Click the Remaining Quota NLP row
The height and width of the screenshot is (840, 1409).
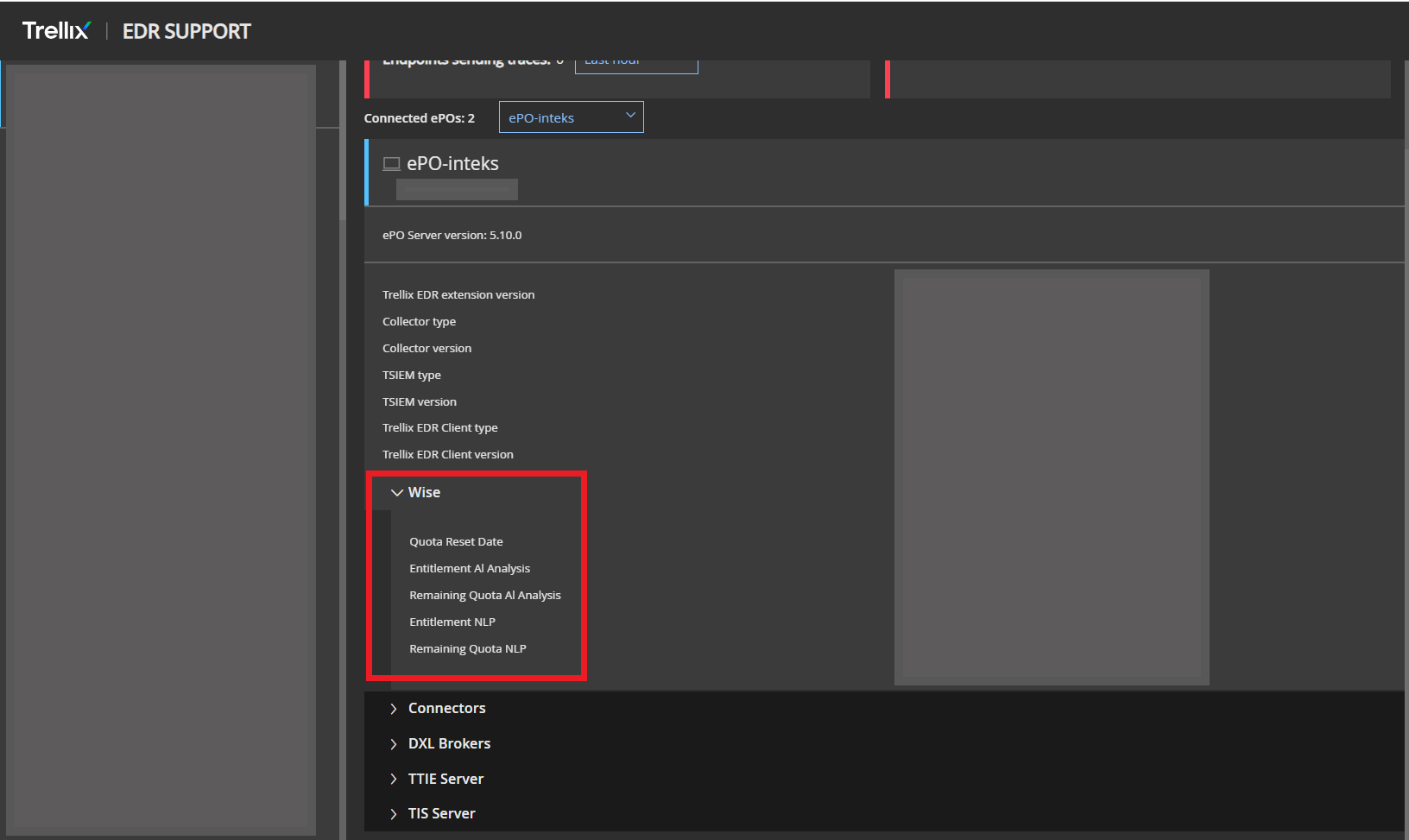pos(468,648)
